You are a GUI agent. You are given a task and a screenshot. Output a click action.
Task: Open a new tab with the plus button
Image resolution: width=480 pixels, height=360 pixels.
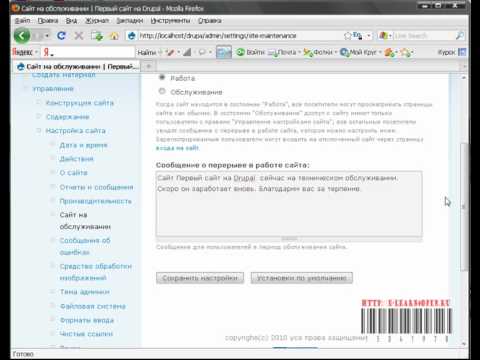(149, 66)
